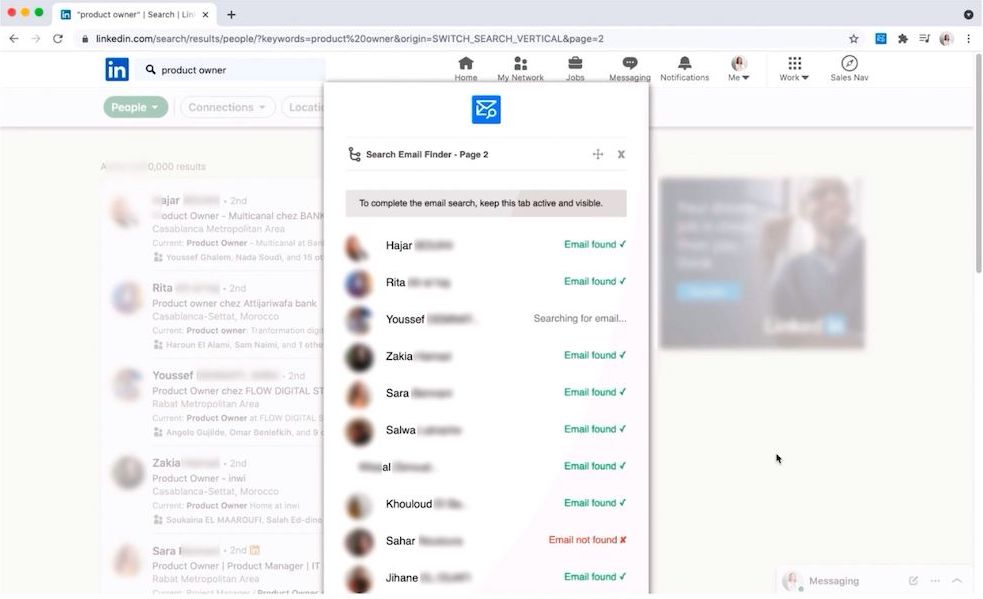Click 'Email not found' status for Sahar
This screenshot has height=599, width=983.
point(587,540)
